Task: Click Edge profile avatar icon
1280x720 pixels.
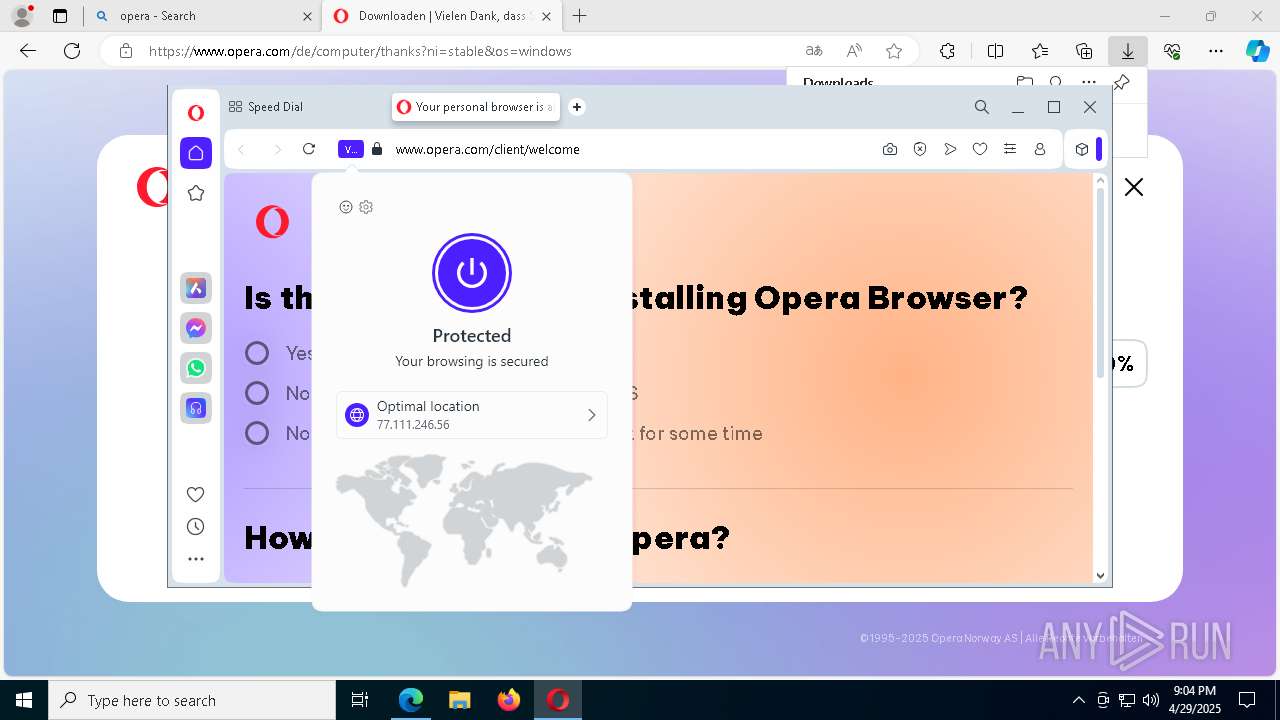Action: click(x=22, y=16)
